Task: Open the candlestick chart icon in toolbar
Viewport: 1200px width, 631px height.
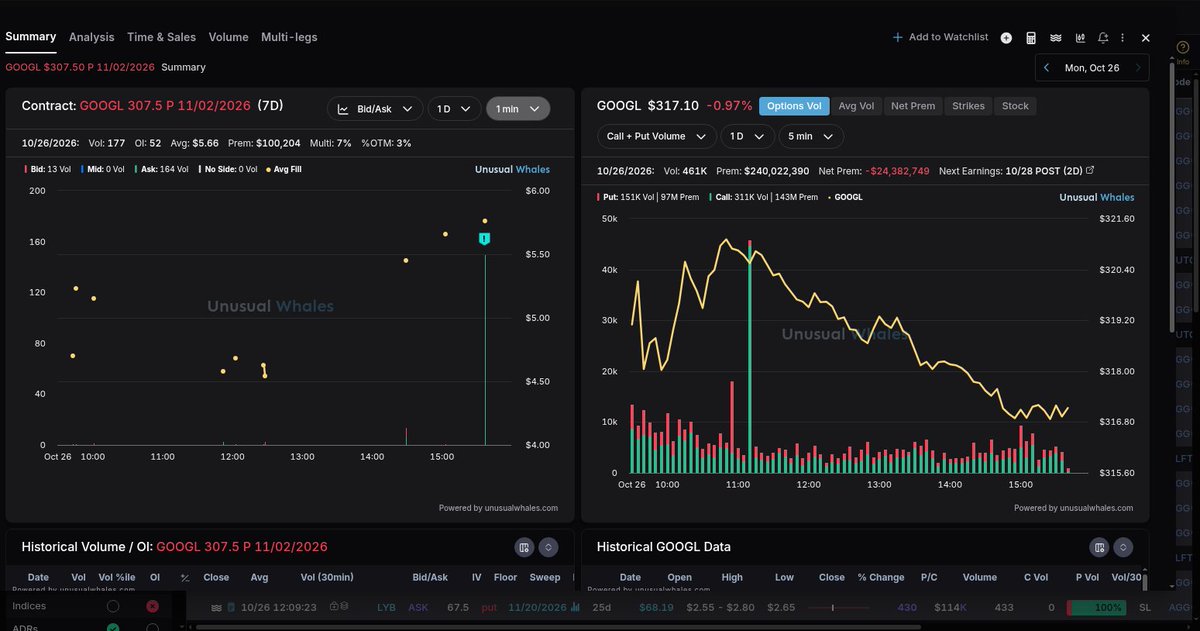Action: [x=1080, y=37]
